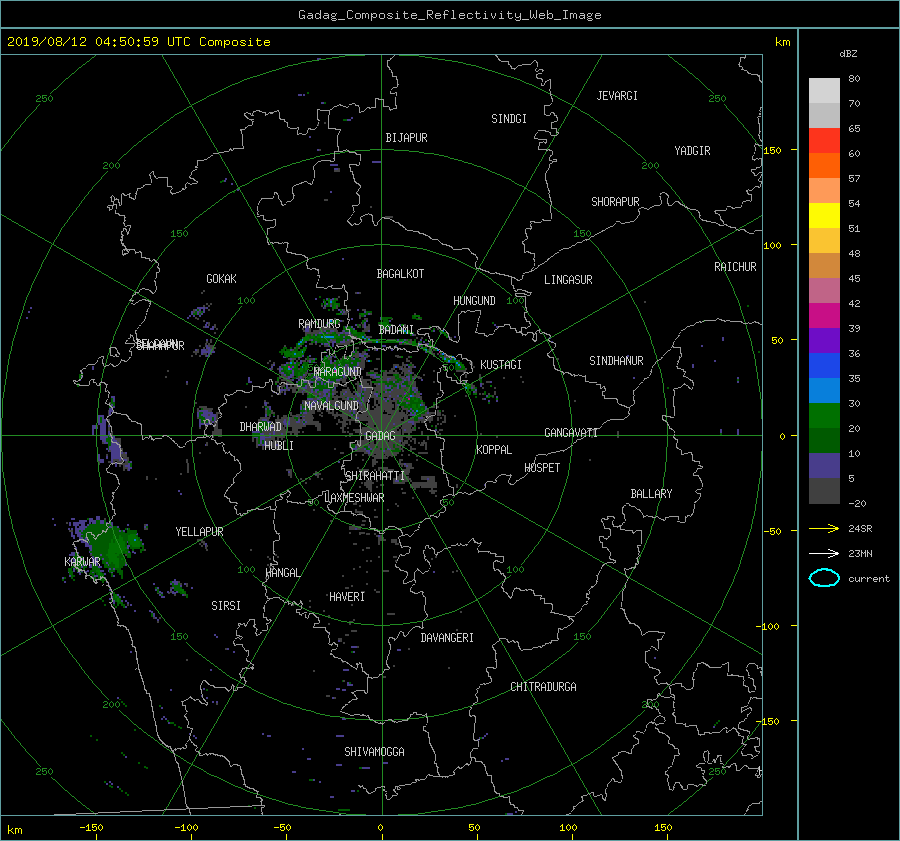This screenshot has width=900, height=841.
Task: Click the RAMDURG city label
Action: 319,324
